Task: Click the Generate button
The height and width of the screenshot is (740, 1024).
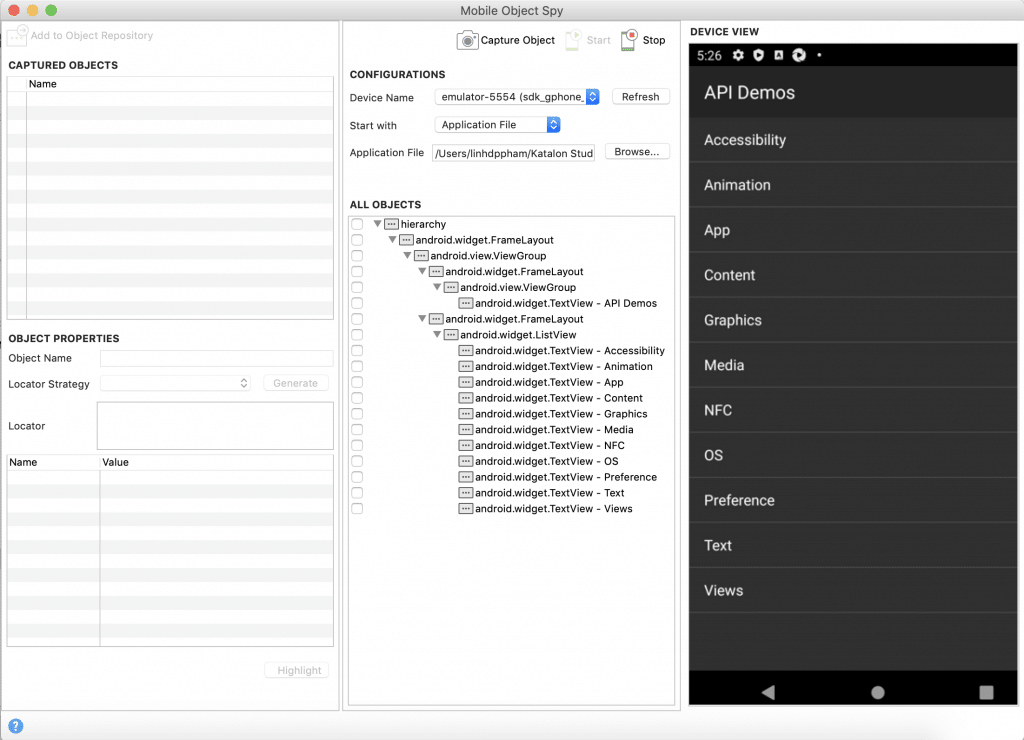Action: coord(296,383)
